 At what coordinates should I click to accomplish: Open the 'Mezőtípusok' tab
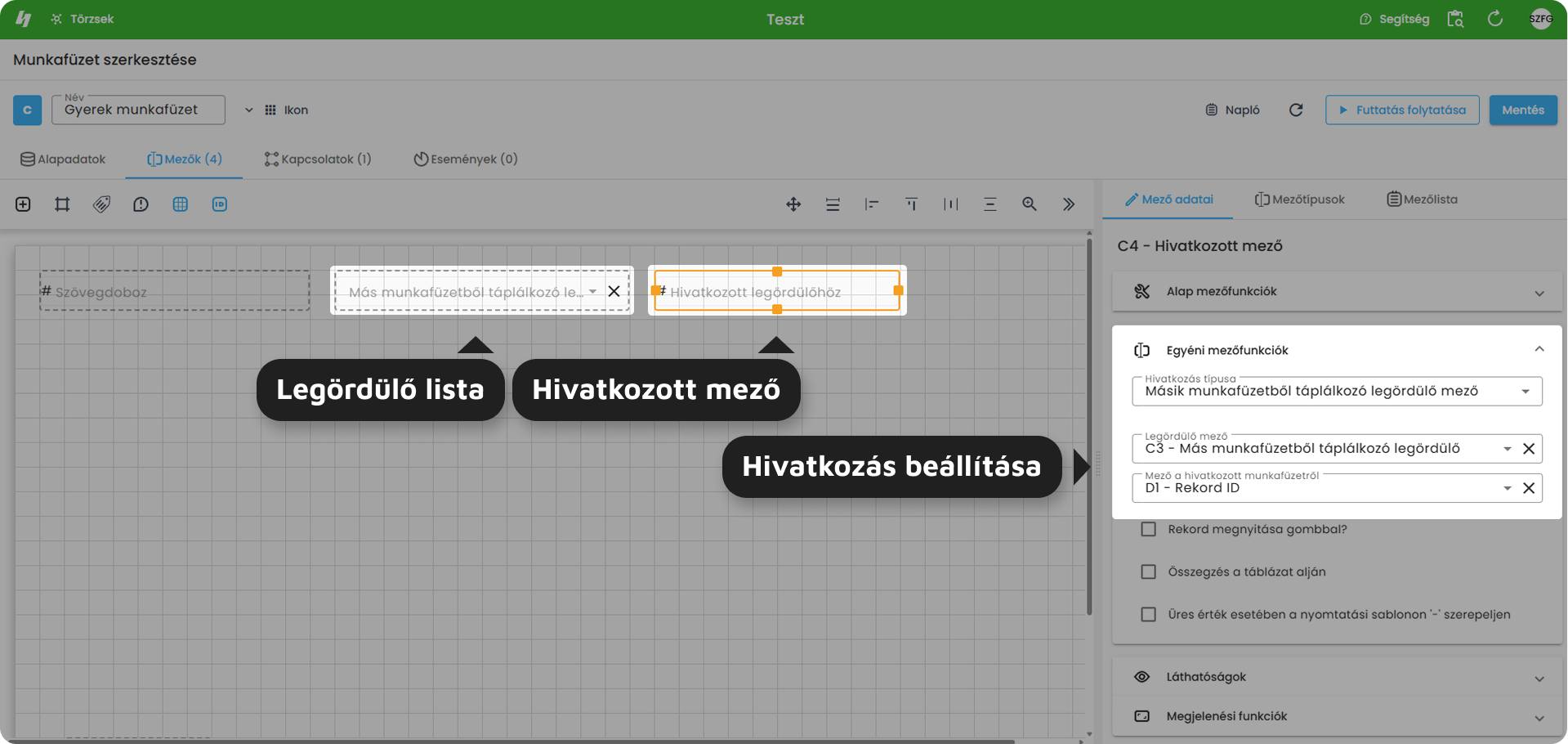click(x=1300, y=199)
